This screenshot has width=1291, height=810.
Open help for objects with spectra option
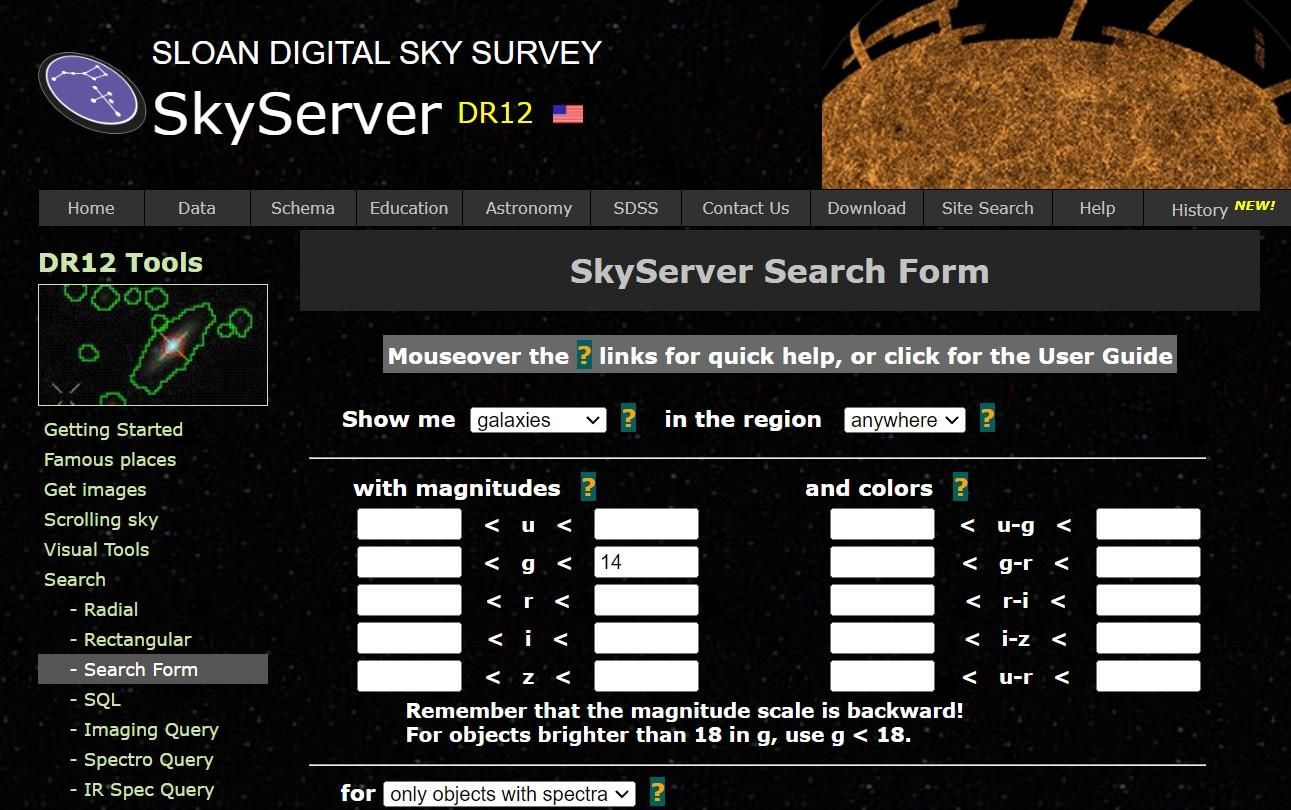(657, 793)
